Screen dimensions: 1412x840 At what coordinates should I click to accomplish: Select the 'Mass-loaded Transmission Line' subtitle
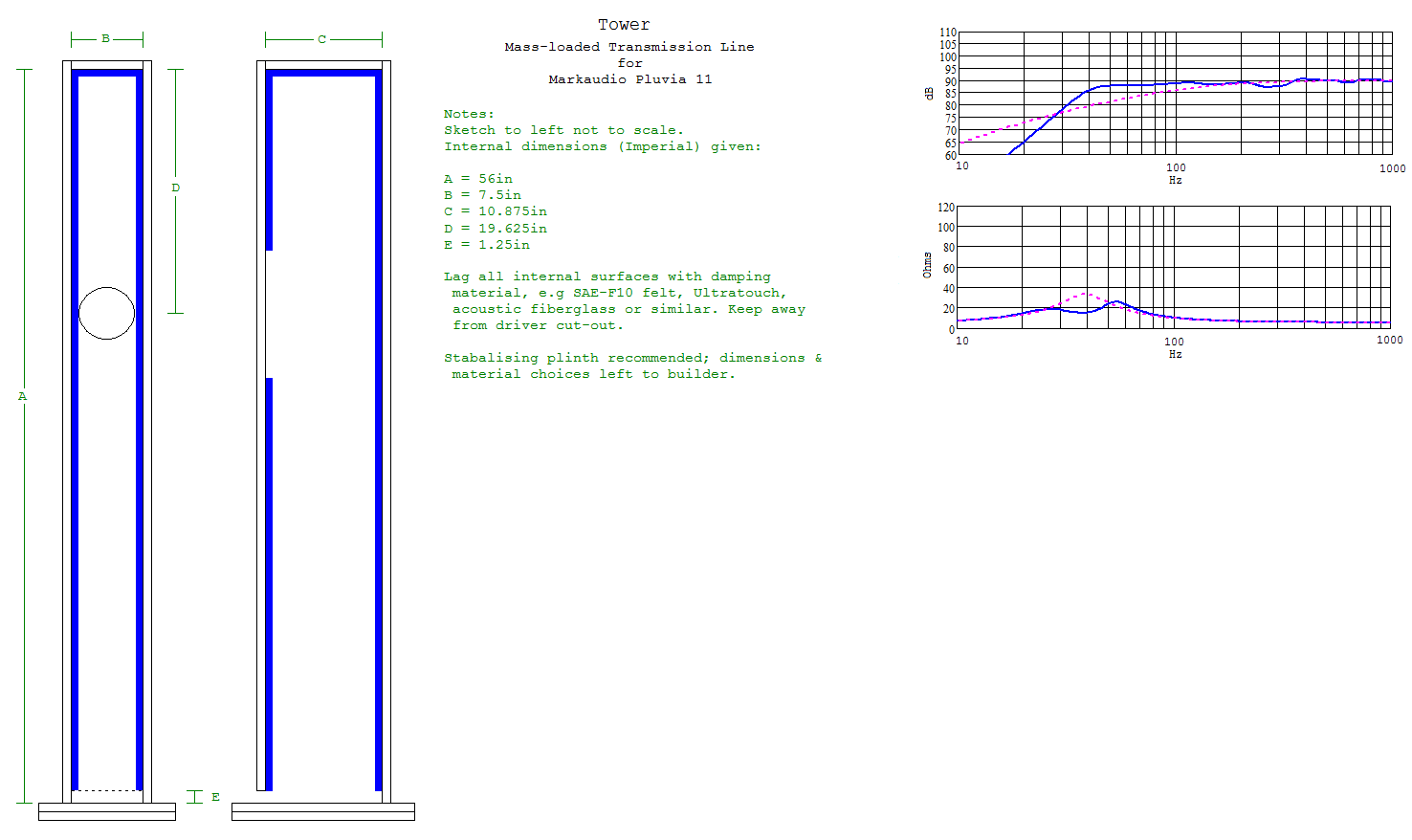click(629, 47)
